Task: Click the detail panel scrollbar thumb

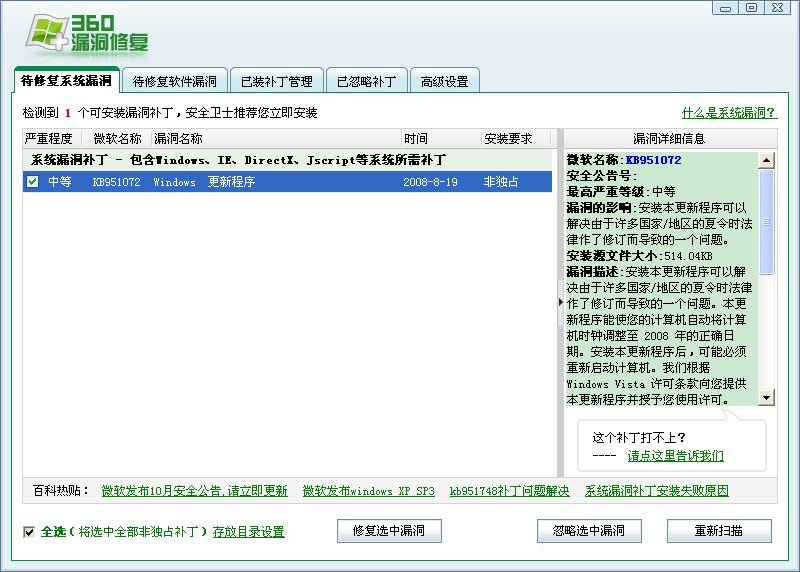Action: (766, 222)
